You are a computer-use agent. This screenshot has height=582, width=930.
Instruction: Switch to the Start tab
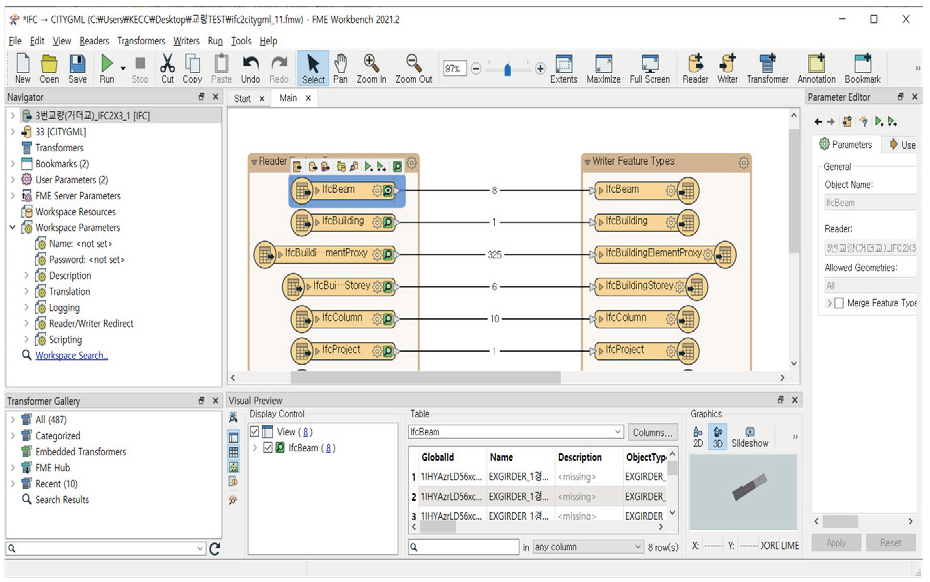click(x=242, y=98)
